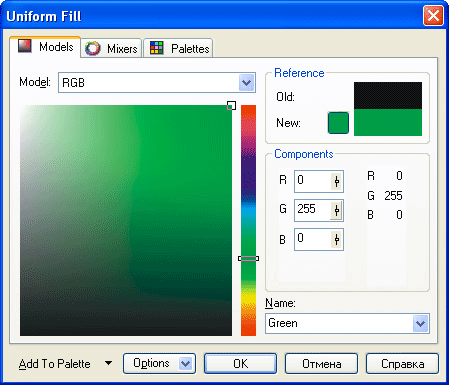Click the Components group label
449x385 pixels.
tap(304, 154)
